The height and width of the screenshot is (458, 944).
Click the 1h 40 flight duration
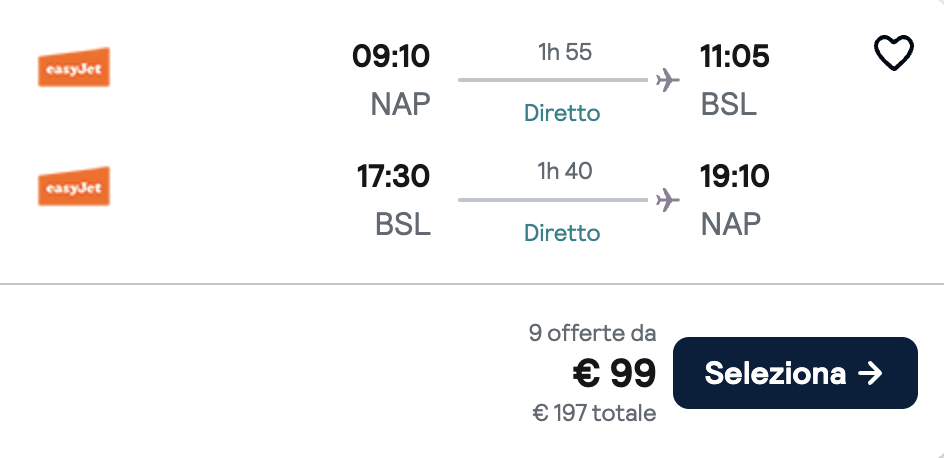565,172
